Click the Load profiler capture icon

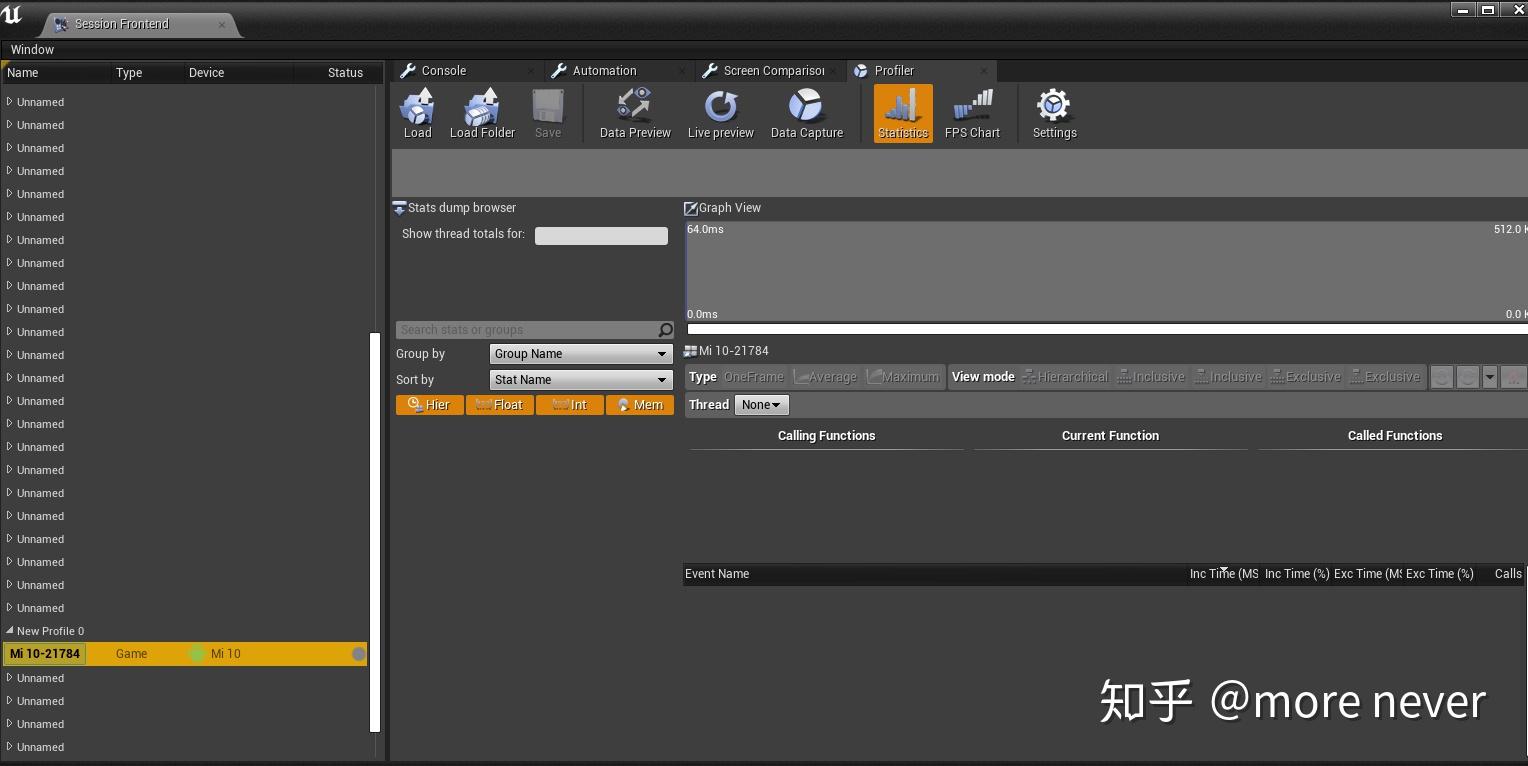pos(417,112)
